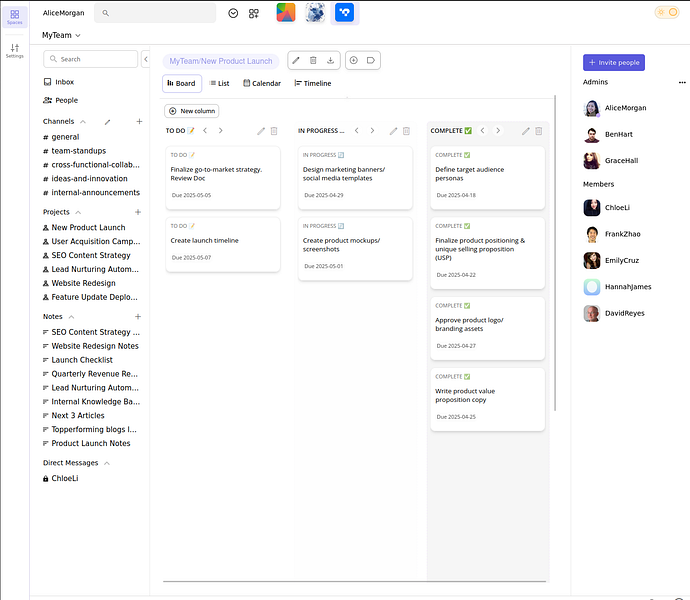Move IN PROGRESS column right
The image size is (690, 600).
pyautogui.click(x=372, y=130)
